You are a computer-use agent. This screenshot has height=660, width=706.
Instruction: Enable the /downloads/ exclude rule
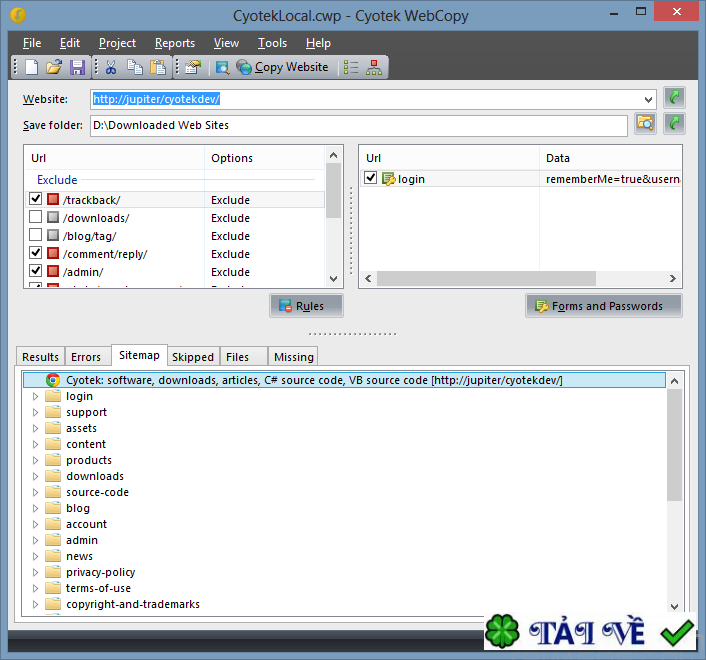[36, 218]
